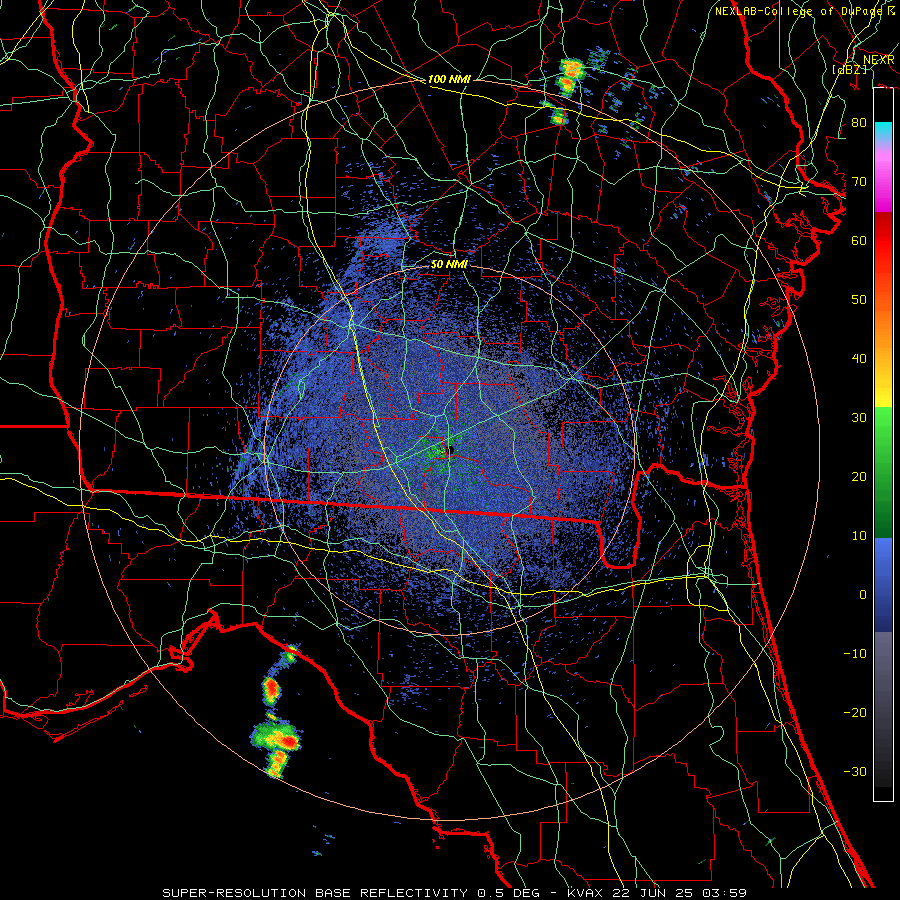Viewport: 900px width, 900px height.
Task: Click the radar site marker at ring center
Action: point(450,450)
